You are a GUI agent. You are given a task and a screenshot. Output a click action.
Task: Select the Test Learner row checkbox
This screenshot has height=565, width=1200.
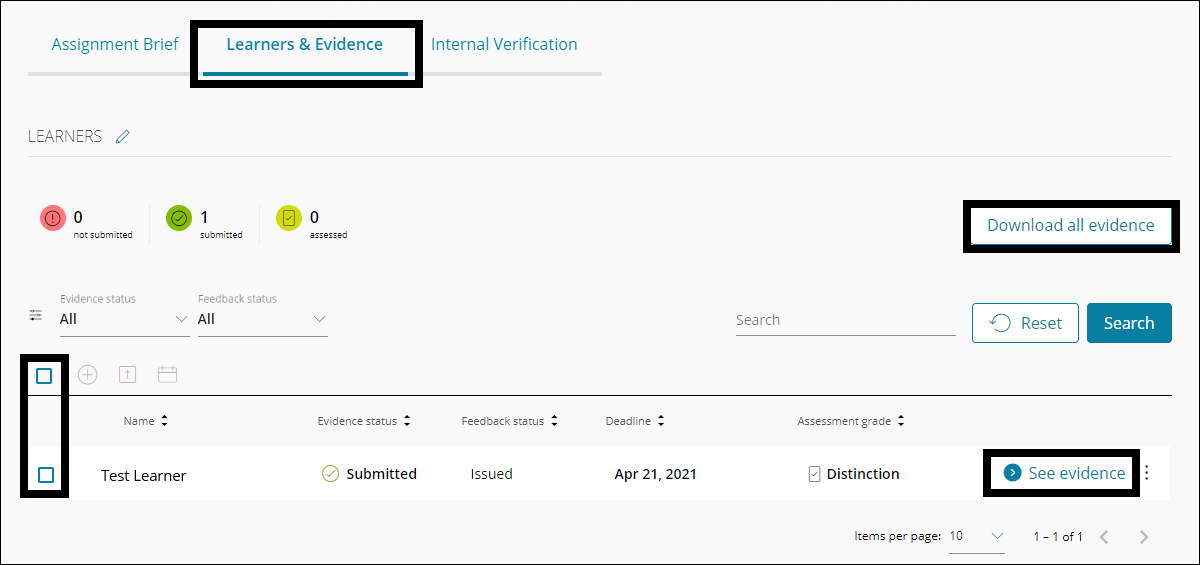[46, 475]
